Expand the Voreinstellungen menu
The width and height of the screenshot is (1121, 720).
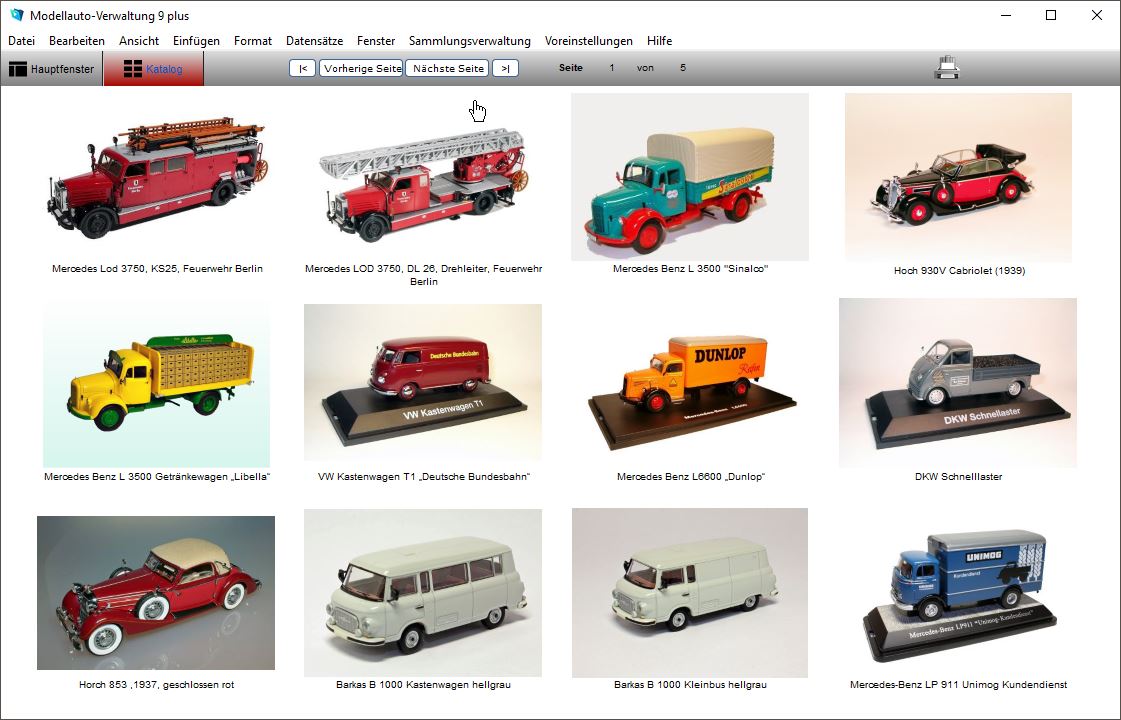[x=588, y=41]
